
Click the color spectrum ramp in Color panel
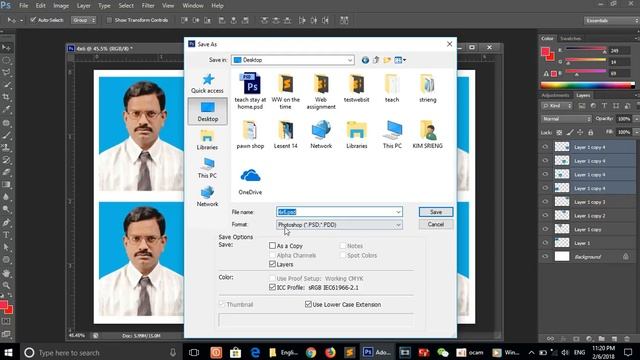587,85
